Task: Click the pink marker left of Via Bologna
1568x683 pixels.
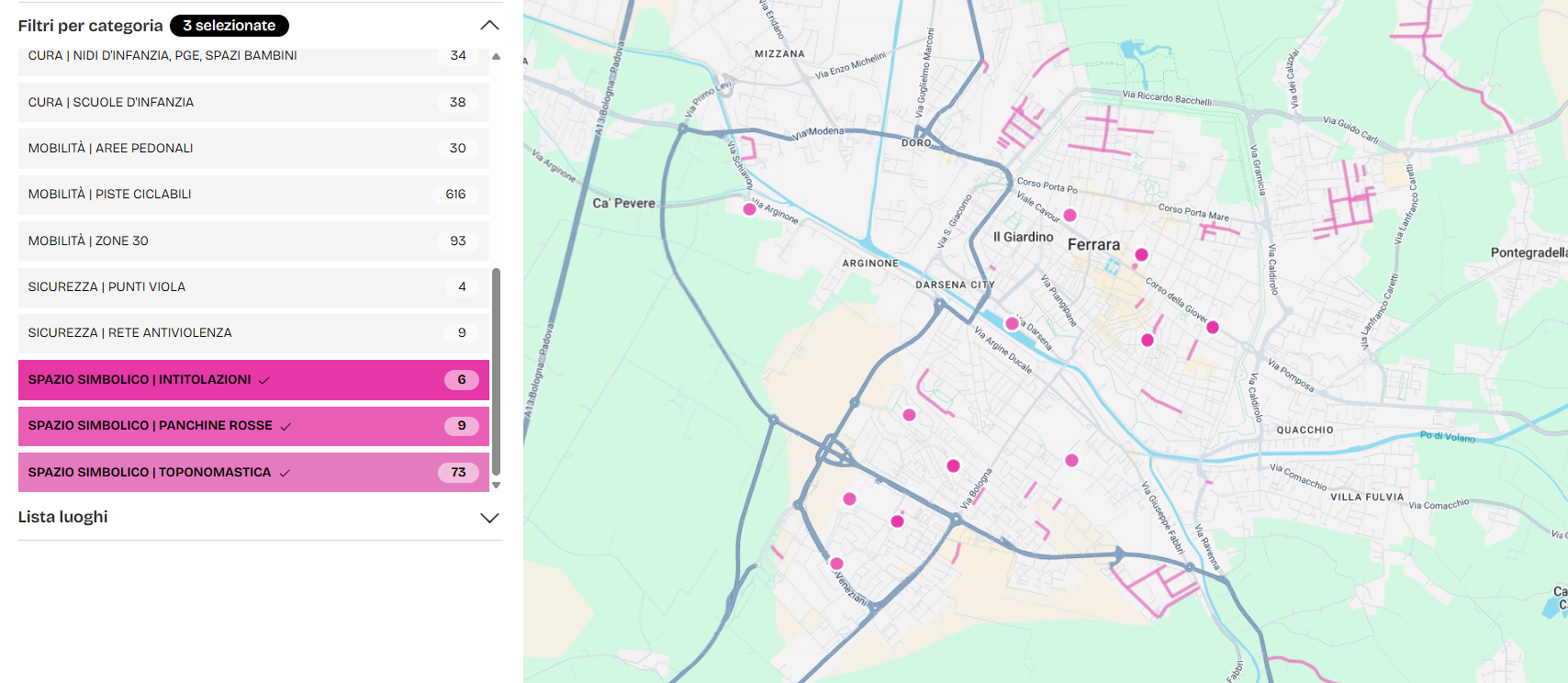Action: coord(954,465)
